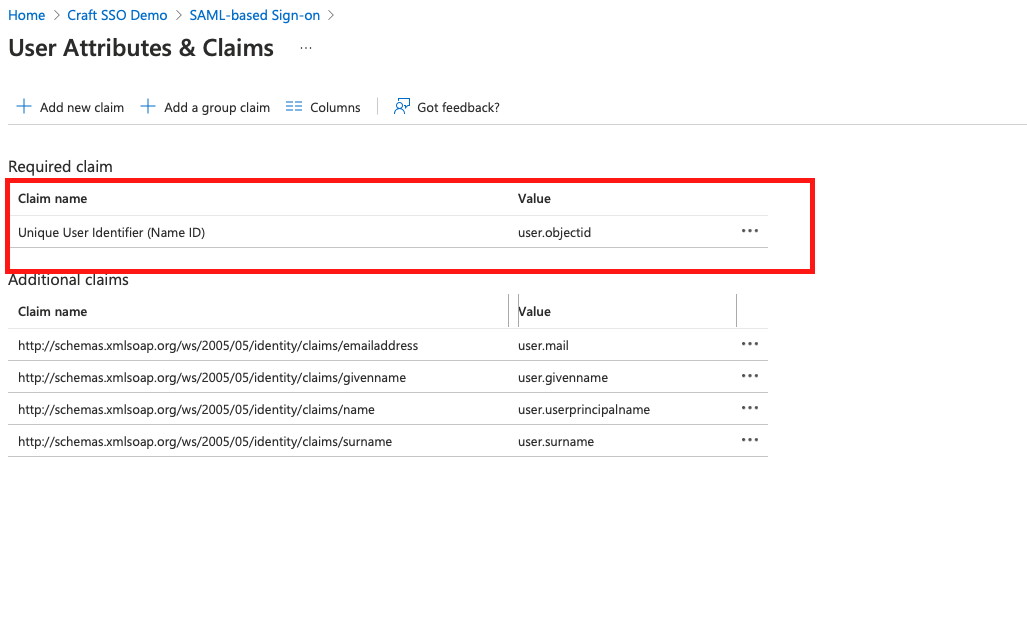This screenshot has width=1027, height=635.
Task: Open options for Unique User Identifier claim
Action: 749,230
